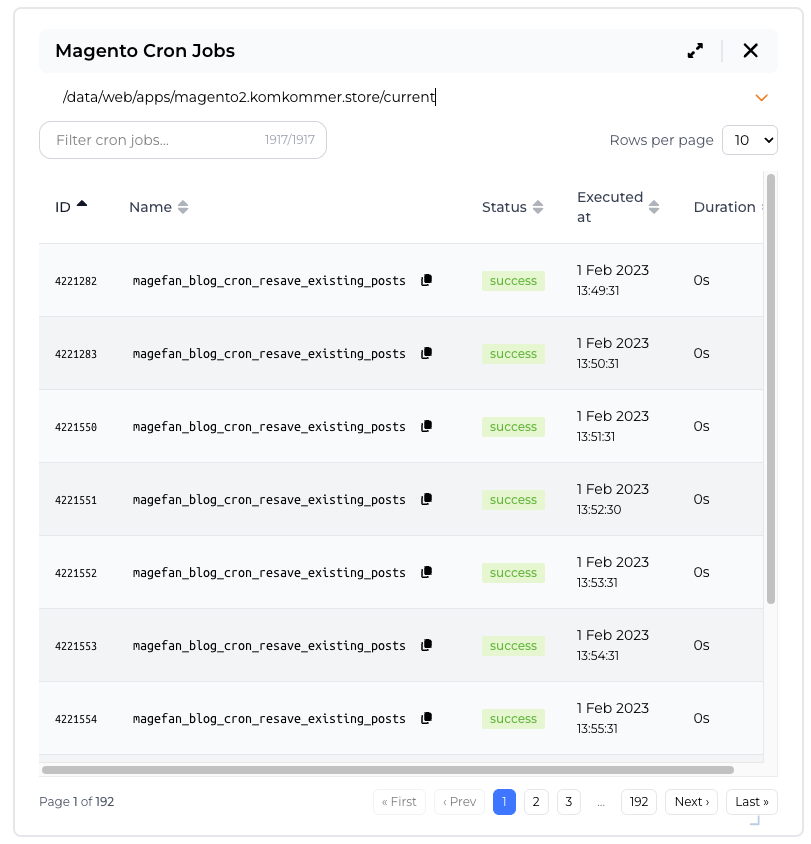Screen dimensions: 811x844
Task: Go to page 2 of results
Action: [x=536, y=802]
